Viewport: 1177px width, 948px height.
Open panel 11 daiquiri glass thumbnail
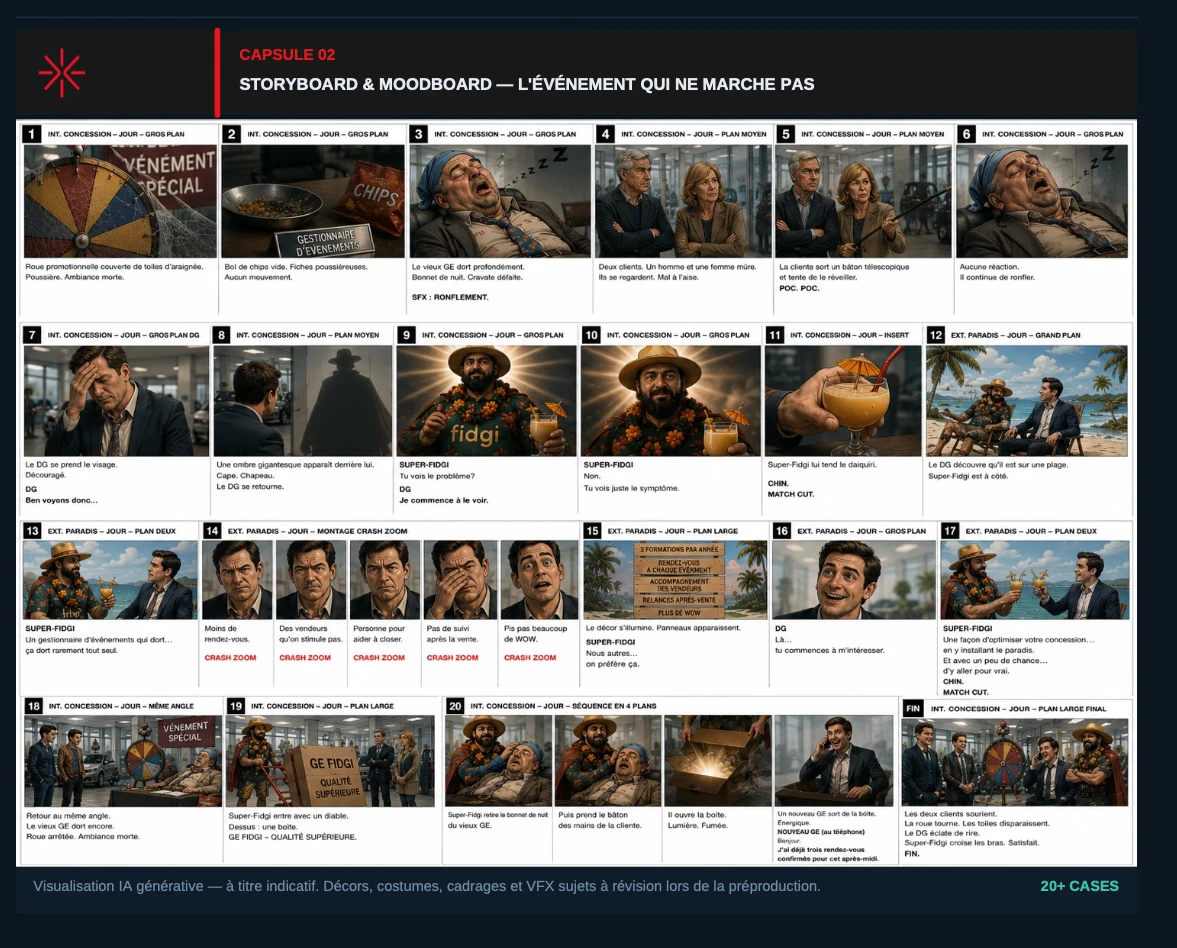click(843, 401)
